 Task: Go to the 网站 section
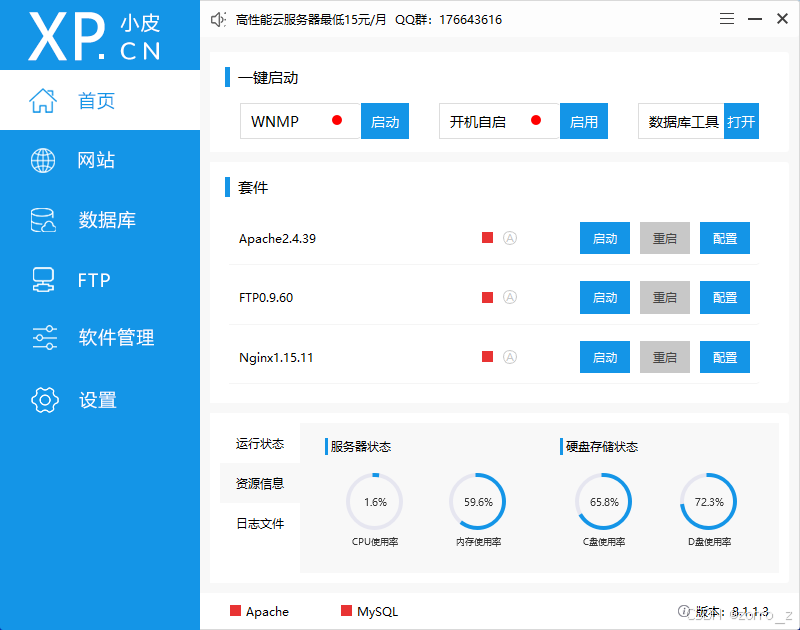(x=96, y=160)
